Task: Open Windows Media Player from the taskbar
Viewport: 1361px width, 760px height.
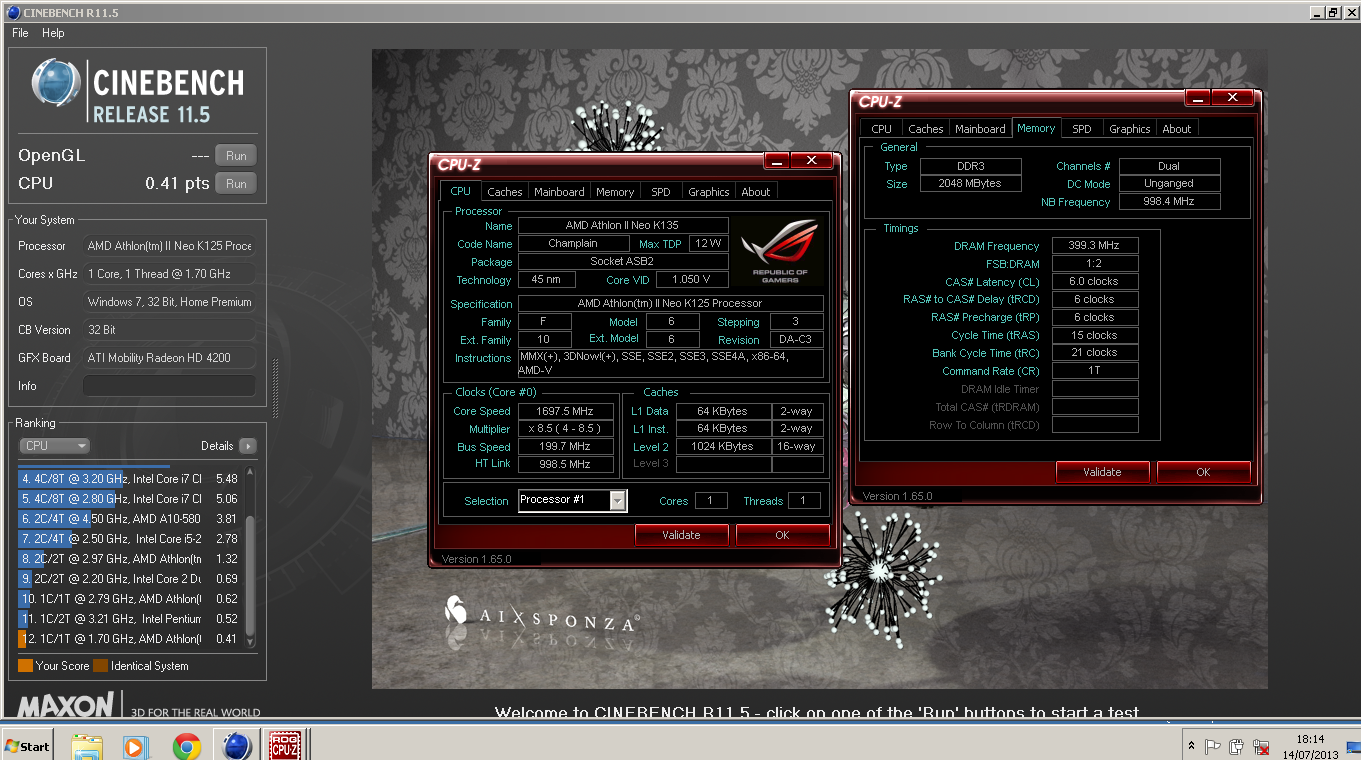Action: pos(135,746)
